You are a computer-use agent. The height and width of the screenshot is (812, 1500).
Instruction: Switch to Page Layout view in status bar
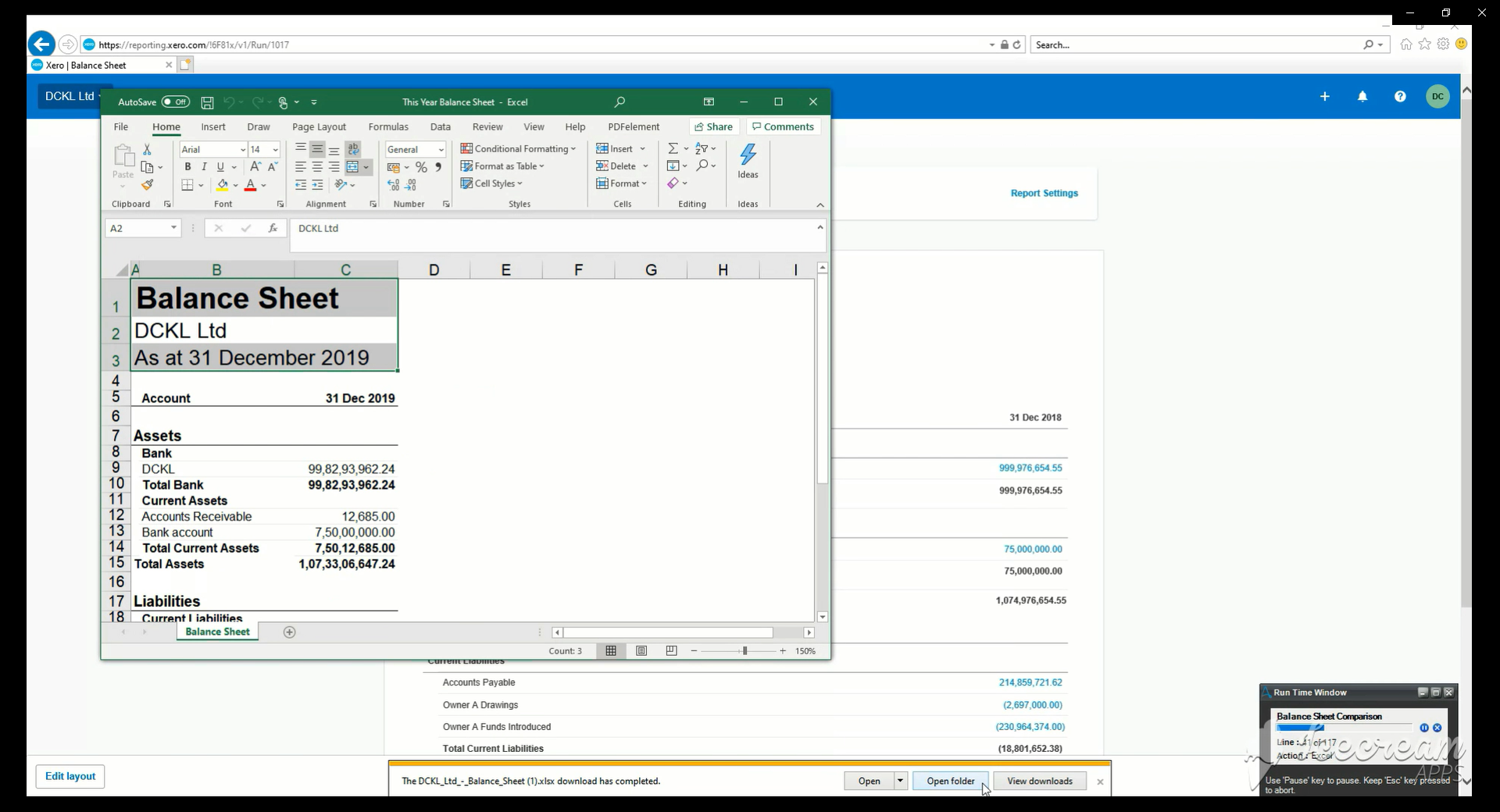pos(641,651)
